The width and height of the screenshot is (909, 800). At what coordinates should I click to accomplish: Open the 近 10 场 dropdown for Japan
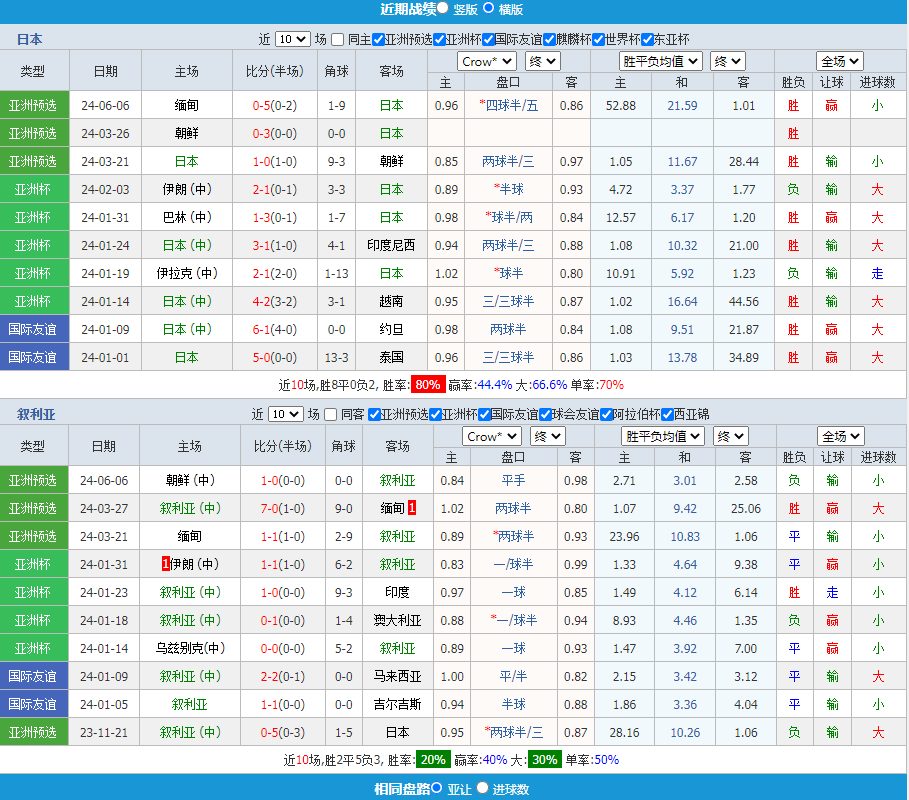click(292, 39)
